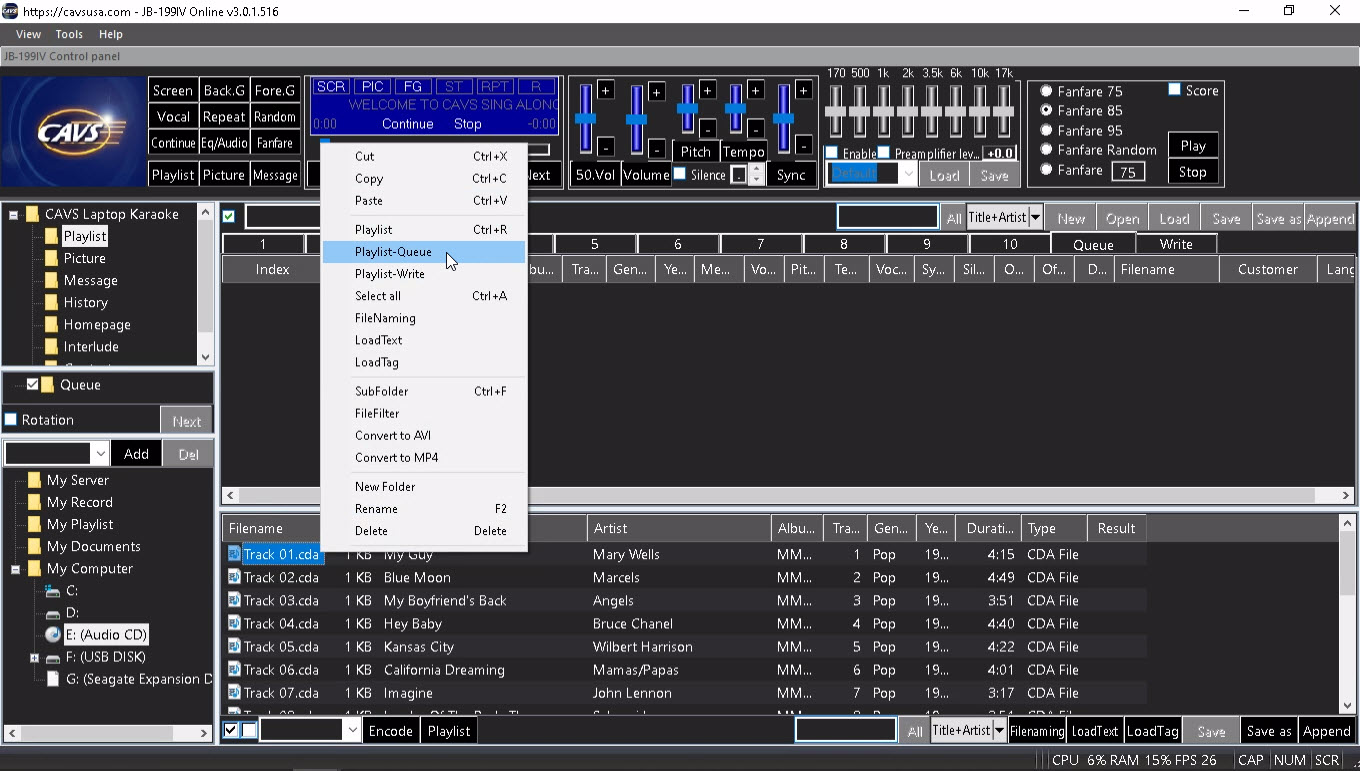1360x771 pixels.
Task: Click the Homepage folder icon
Action: click(x=51, y=324)
